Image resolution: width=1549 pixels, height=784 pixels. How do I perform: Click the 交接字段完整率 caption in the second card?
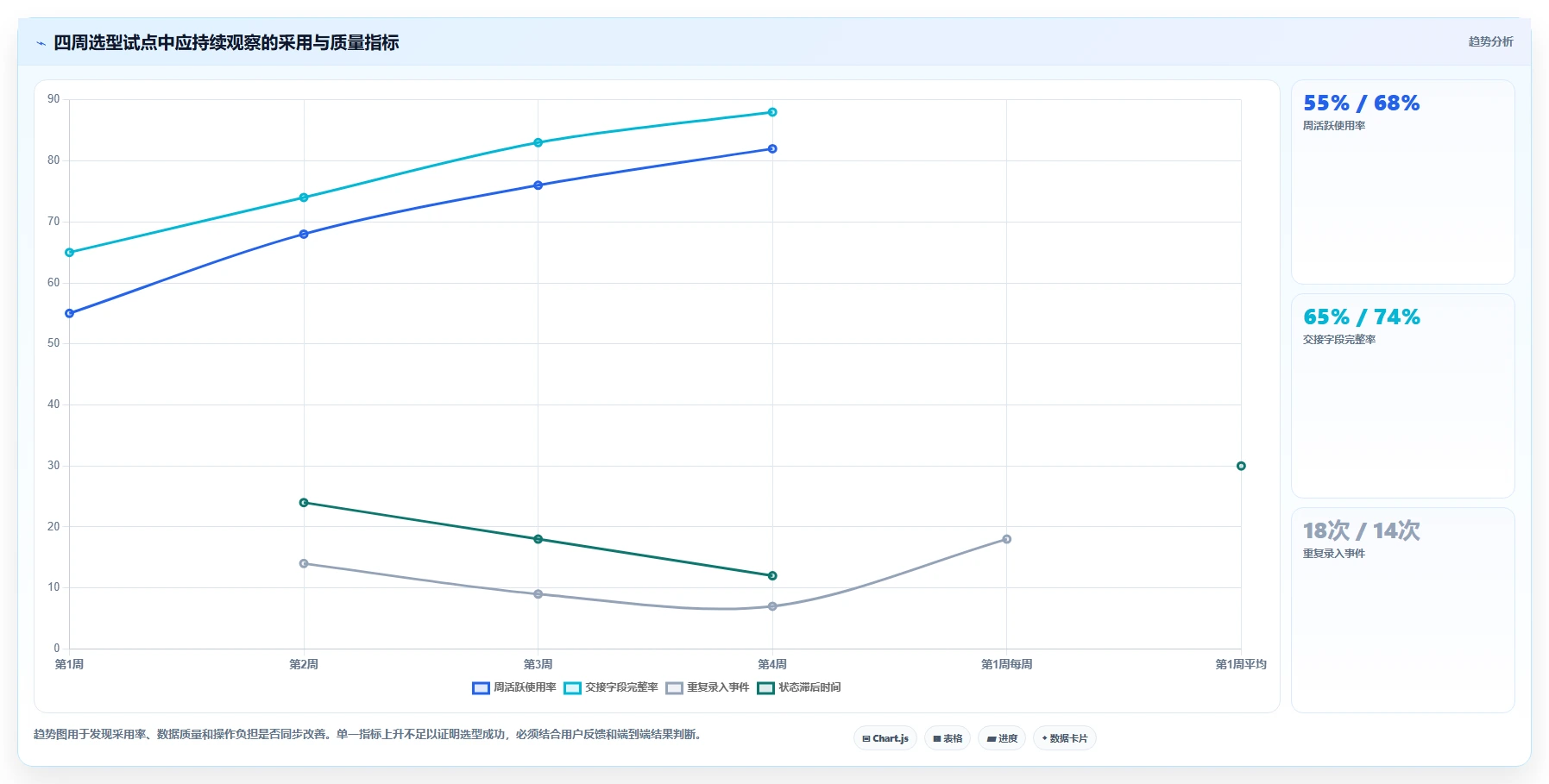[x=1339, y=340]
